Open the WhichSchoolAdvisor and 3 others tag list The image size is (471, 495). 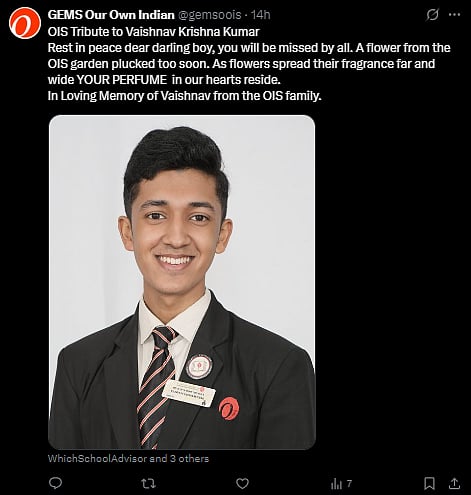(128, 459)
